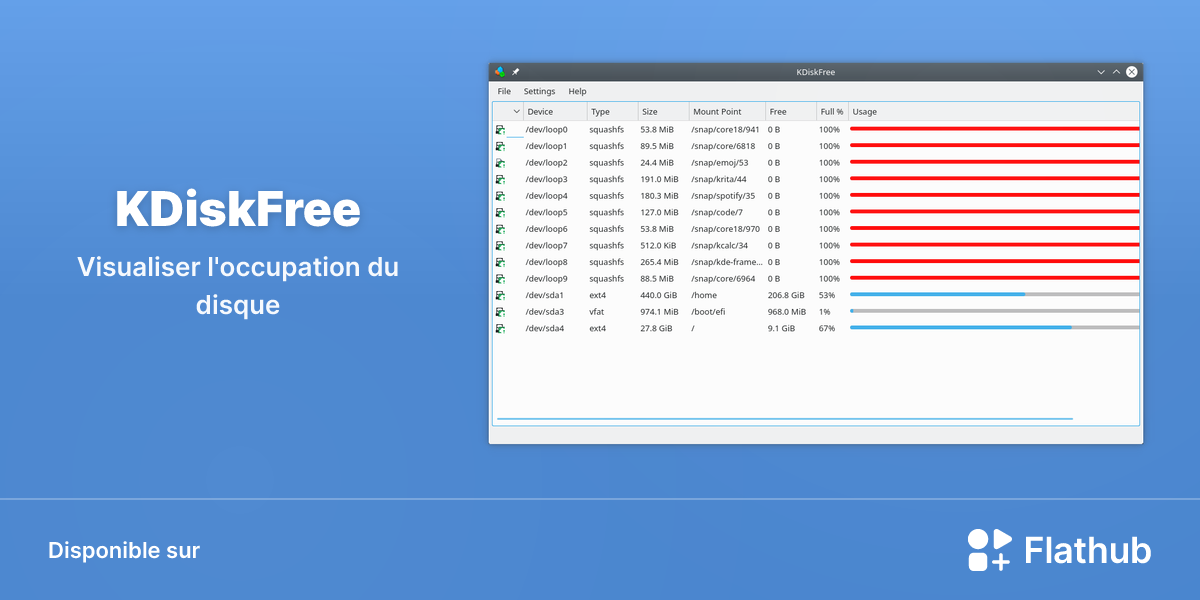Click the KDiskFree app icon in title bar

[500, 72]
